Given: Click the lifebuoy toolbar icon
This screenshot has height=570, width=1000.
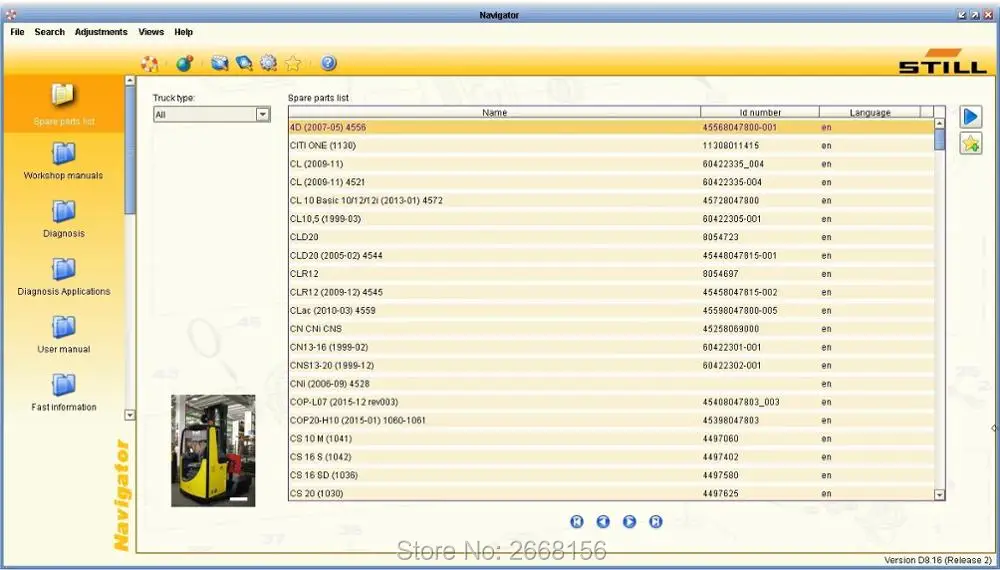Looking at the screenshot, I should click(x=149, y=63).
